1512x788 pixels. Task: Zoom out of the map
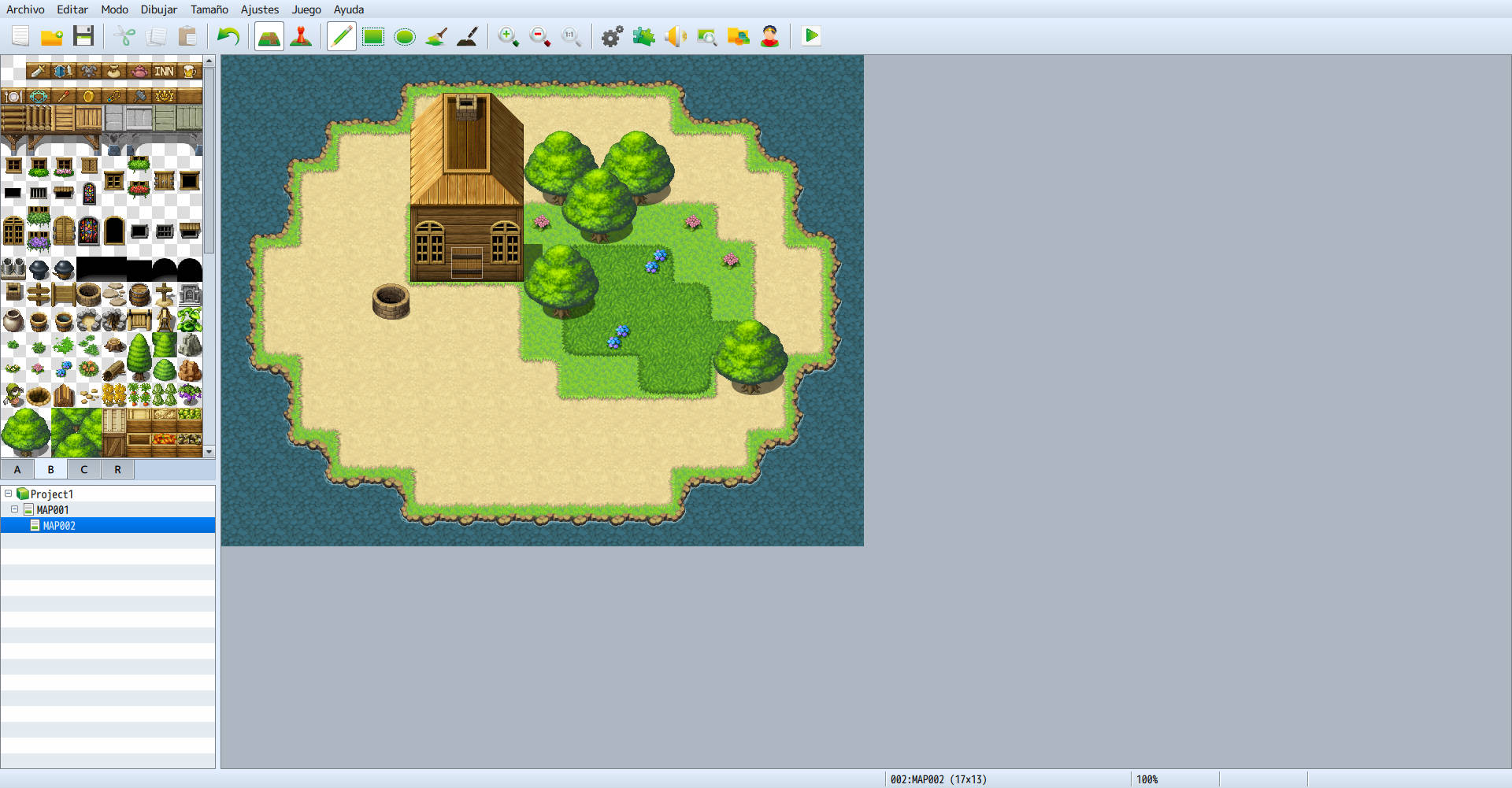(540, 36)
